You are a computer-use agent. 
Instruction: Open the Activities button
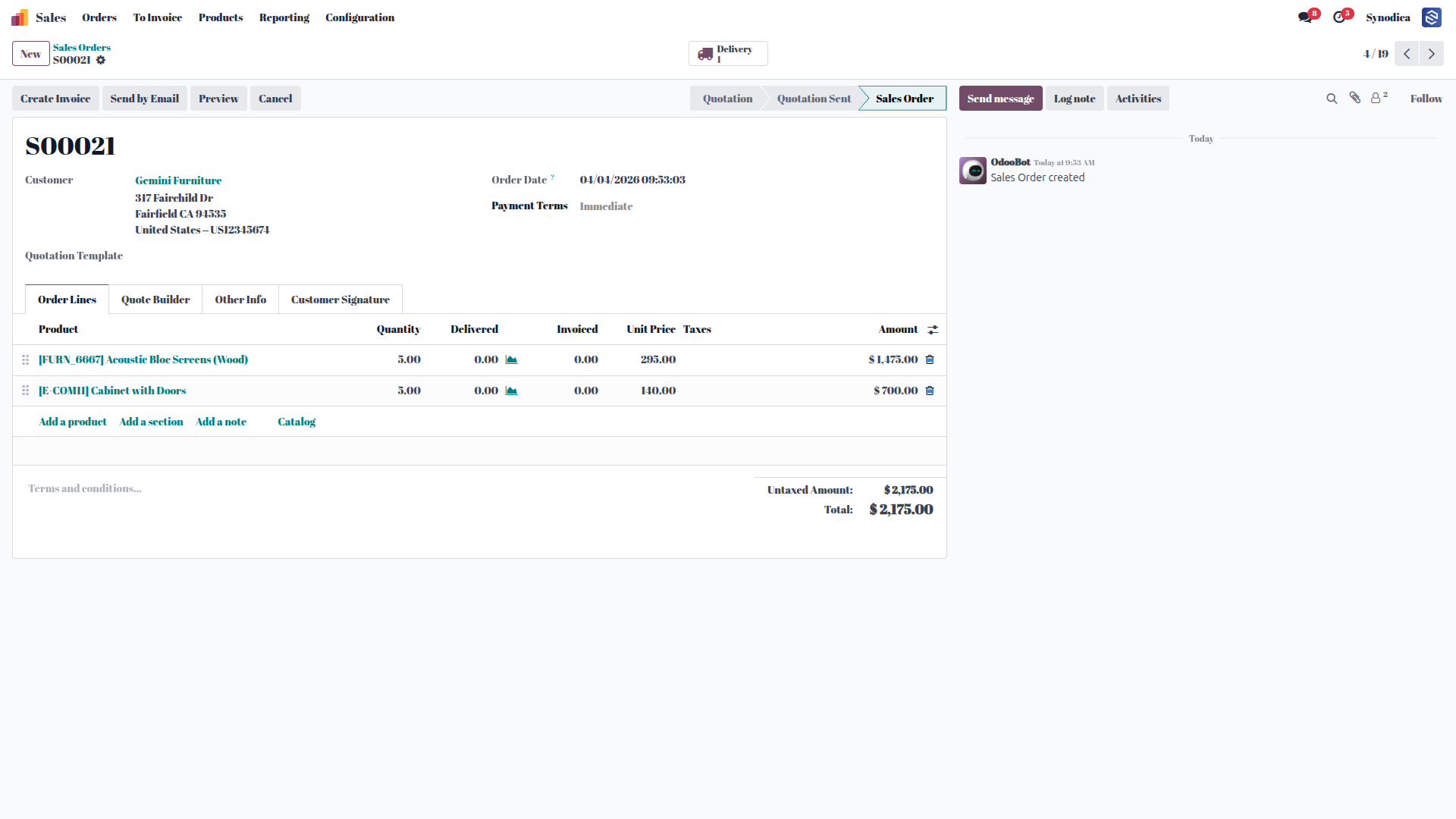(x=1138, y=99)
